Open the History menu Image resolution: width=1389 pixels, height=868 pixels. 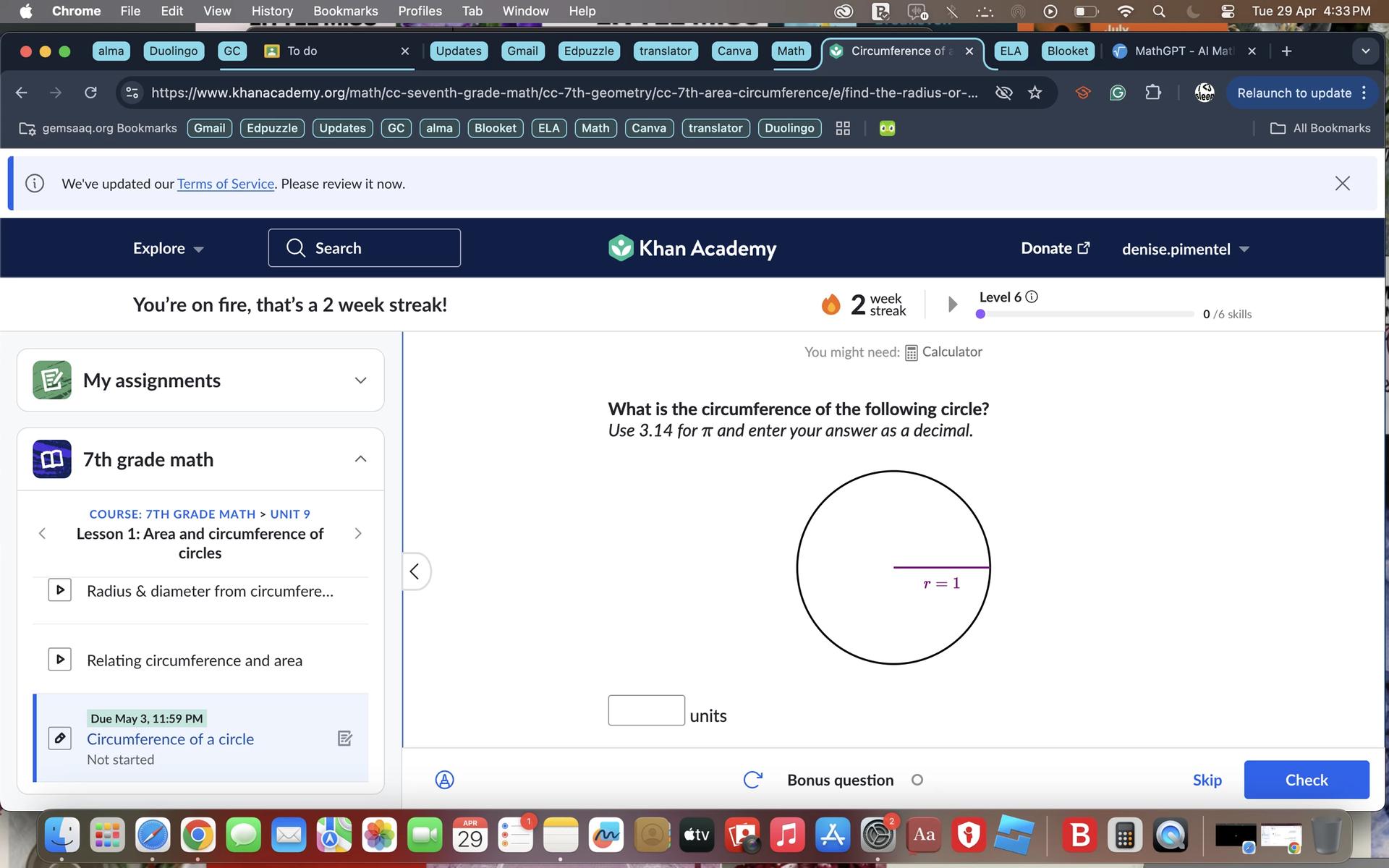[272, 11]
